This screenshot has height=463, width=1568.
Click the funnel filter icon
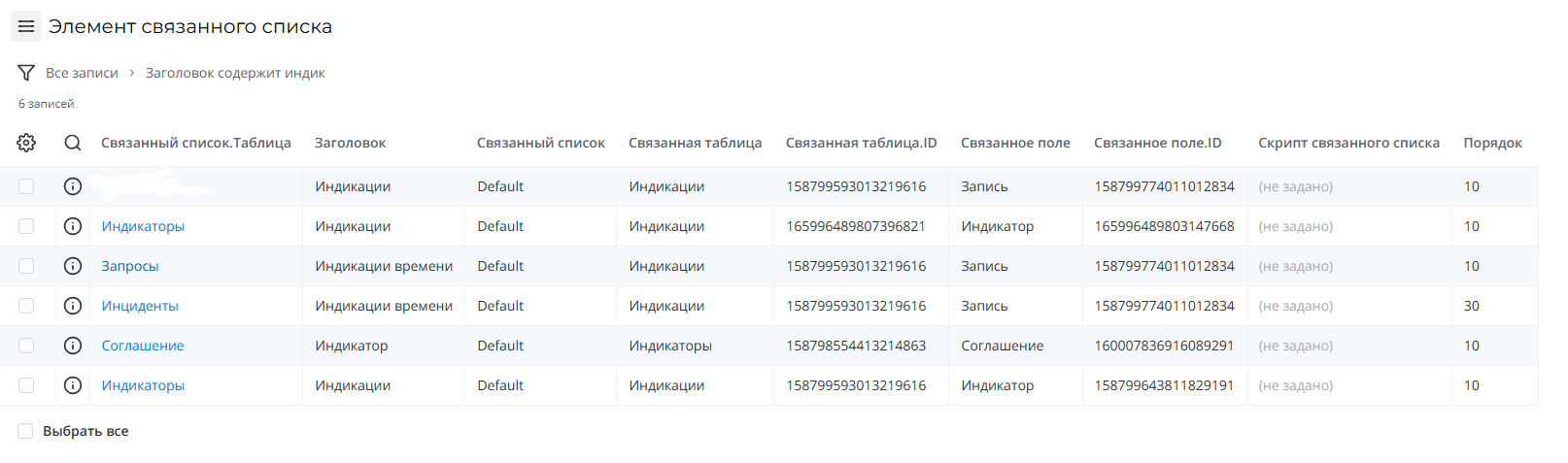tap(26, 73)
